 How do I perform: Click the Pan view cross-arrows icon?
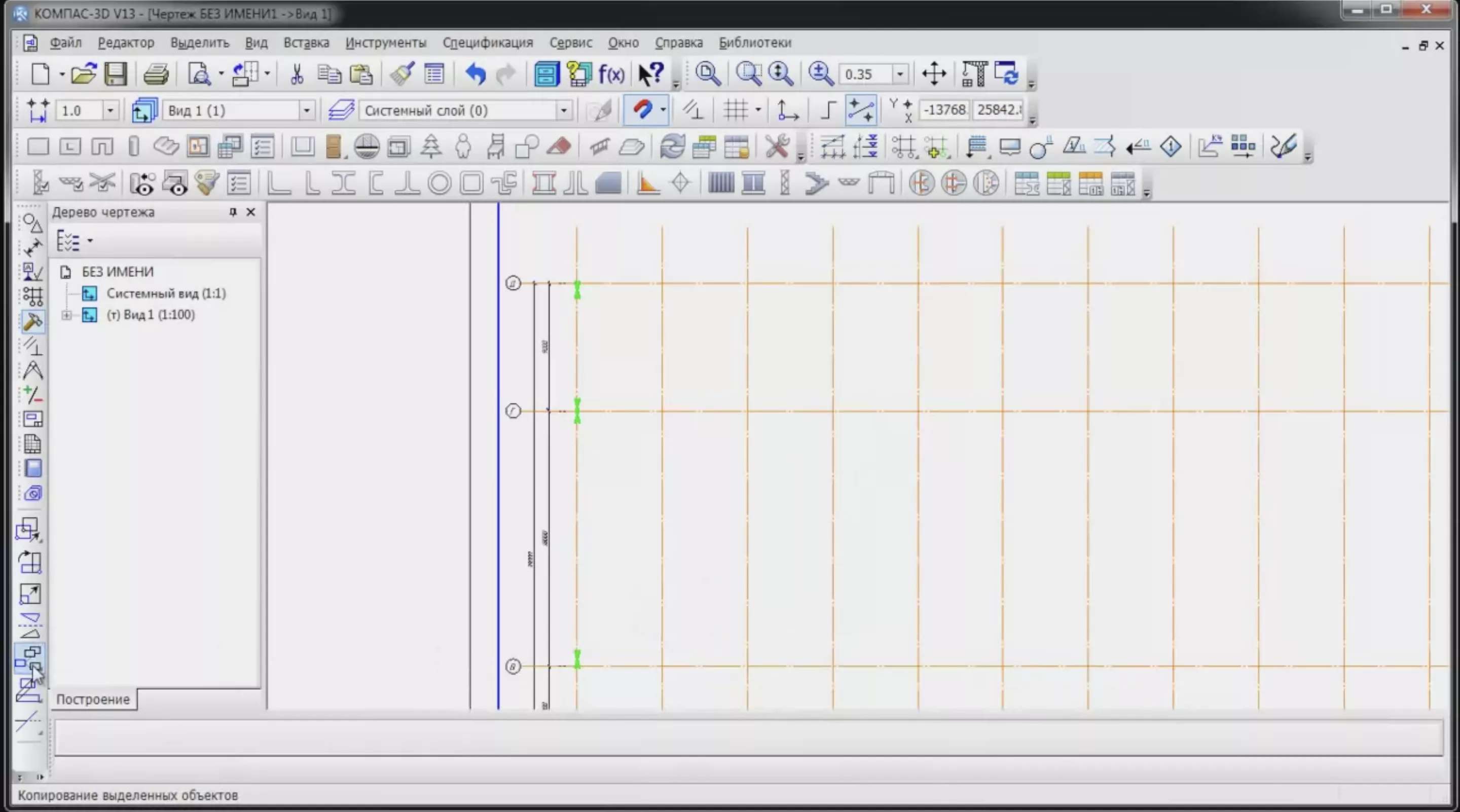pos(933,74)
